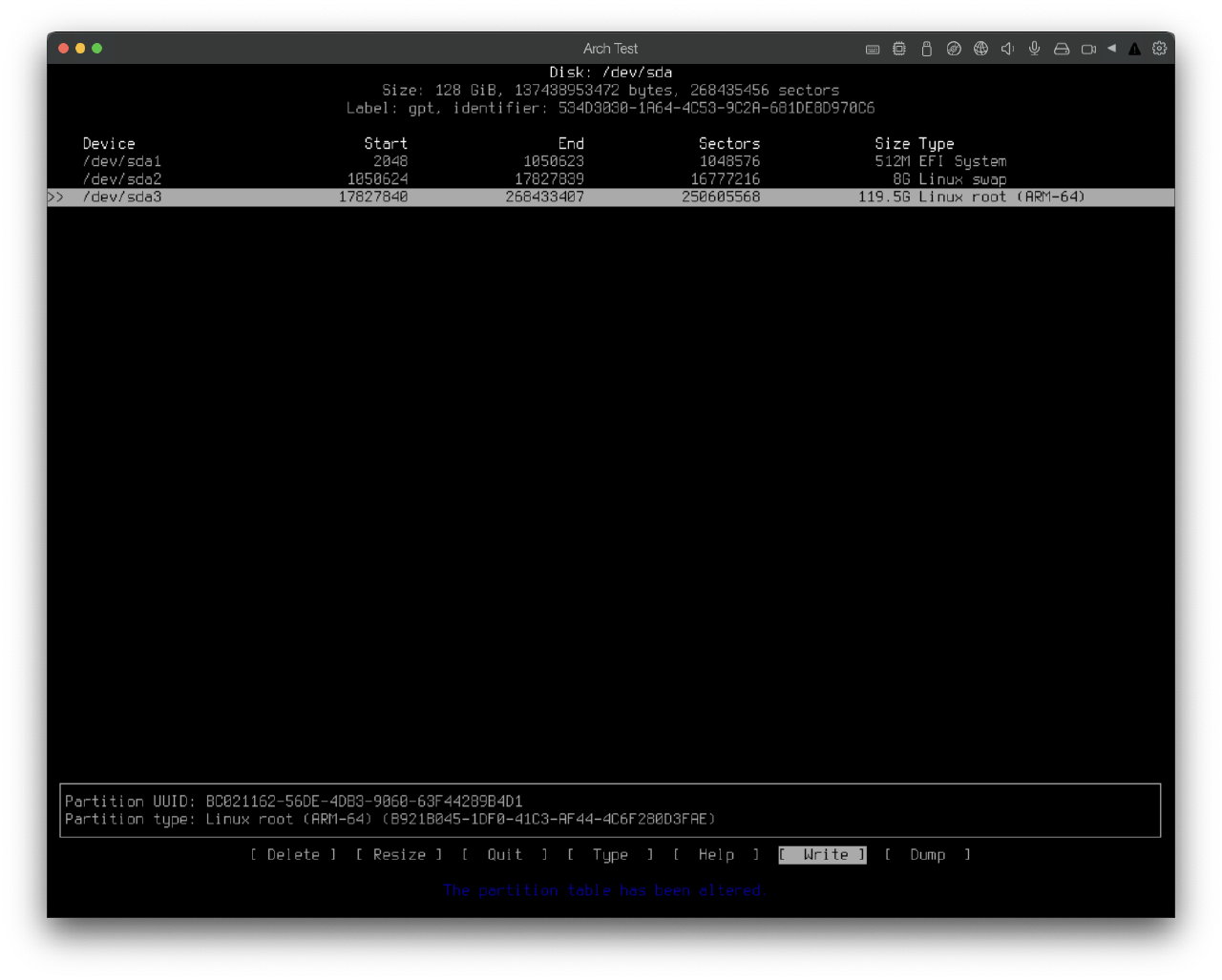This screenshot has height=980, width=1222.
Task: Click the keyboard input icon
Action: tap(873, 49)
